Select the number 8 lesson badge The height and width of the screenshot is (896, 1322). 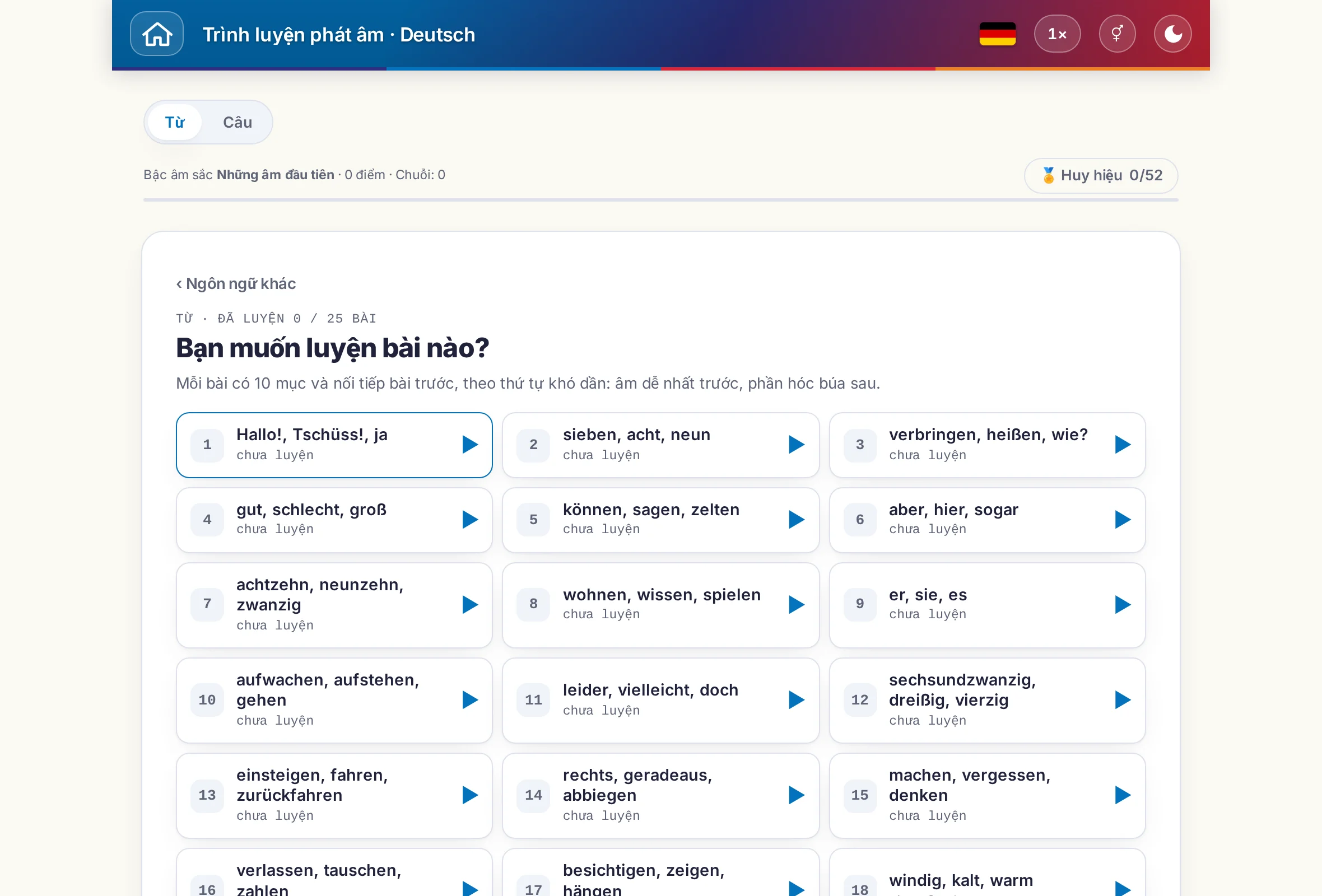click(x=533, y=605)
